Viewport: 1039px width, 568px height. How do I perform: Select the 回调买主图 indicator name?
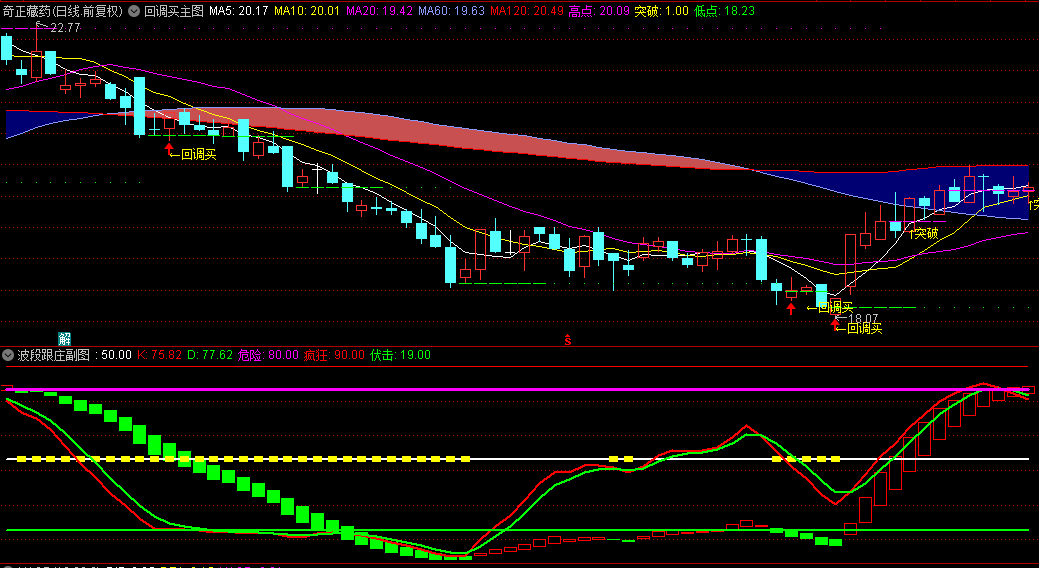coord(174,11)
